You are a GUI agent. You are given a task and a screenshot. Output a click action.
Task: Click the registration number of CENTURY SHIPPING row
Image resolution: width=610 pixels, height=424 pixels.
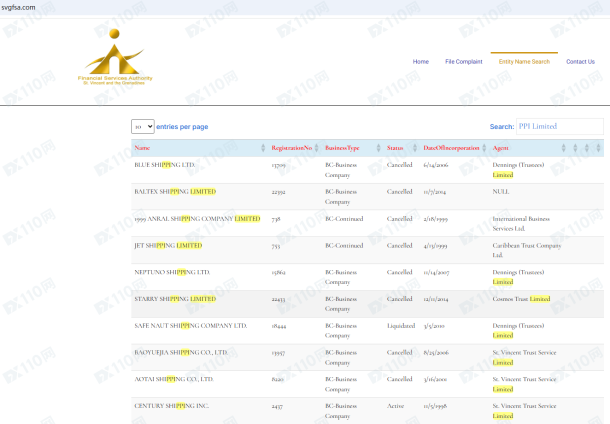[277, 406]
